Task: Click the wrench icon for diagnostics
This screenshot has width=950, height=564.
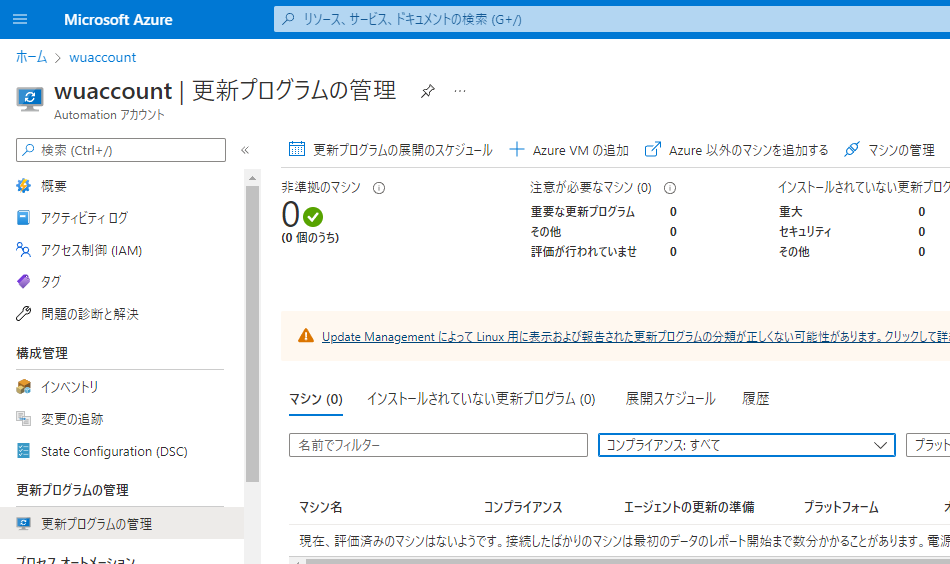Action: click(x=24, y=313)
